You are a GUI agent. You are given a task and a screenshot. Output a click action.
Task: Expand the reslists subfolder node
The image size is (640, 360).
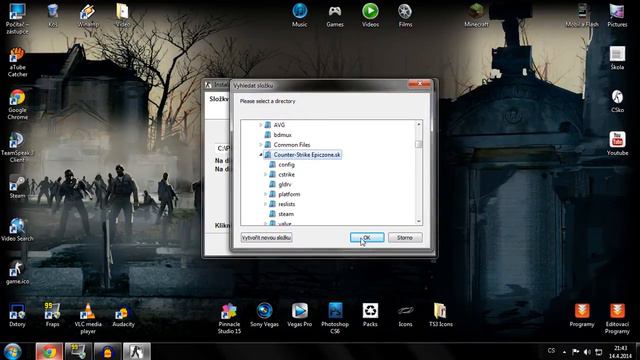[265, 204]
